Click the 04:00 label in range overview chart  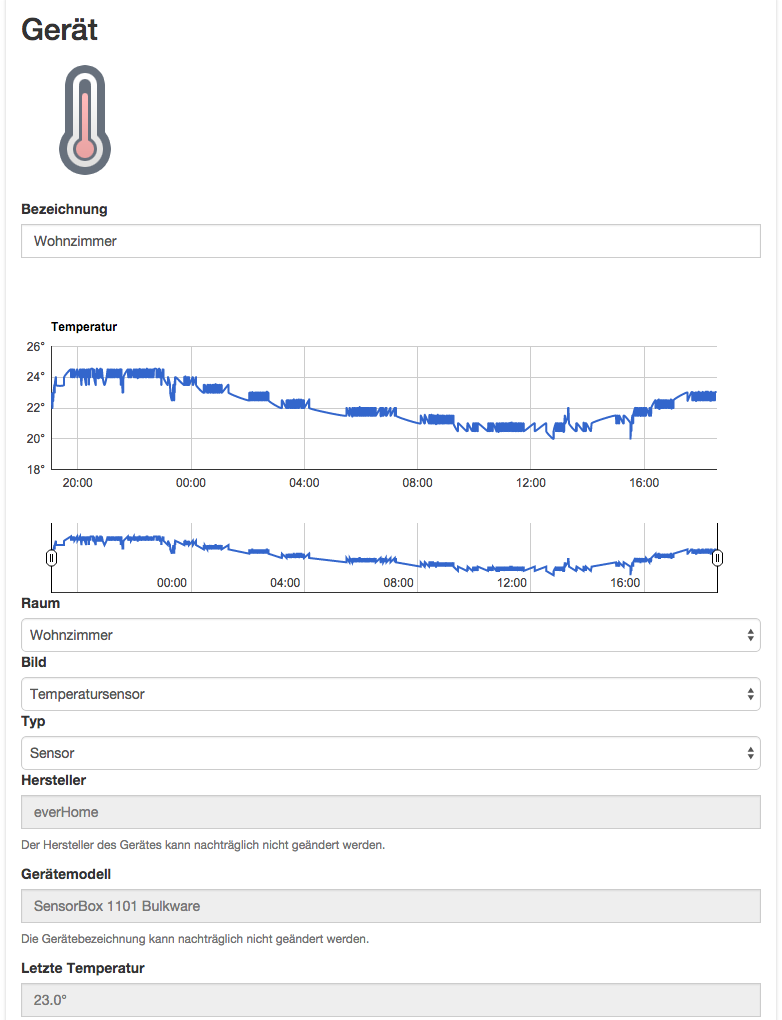tap(285, 583)
